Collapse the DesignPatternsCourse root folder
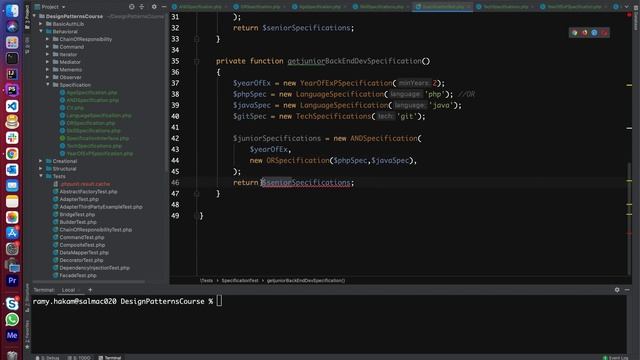The image size is (640, 360). point(34,16)
